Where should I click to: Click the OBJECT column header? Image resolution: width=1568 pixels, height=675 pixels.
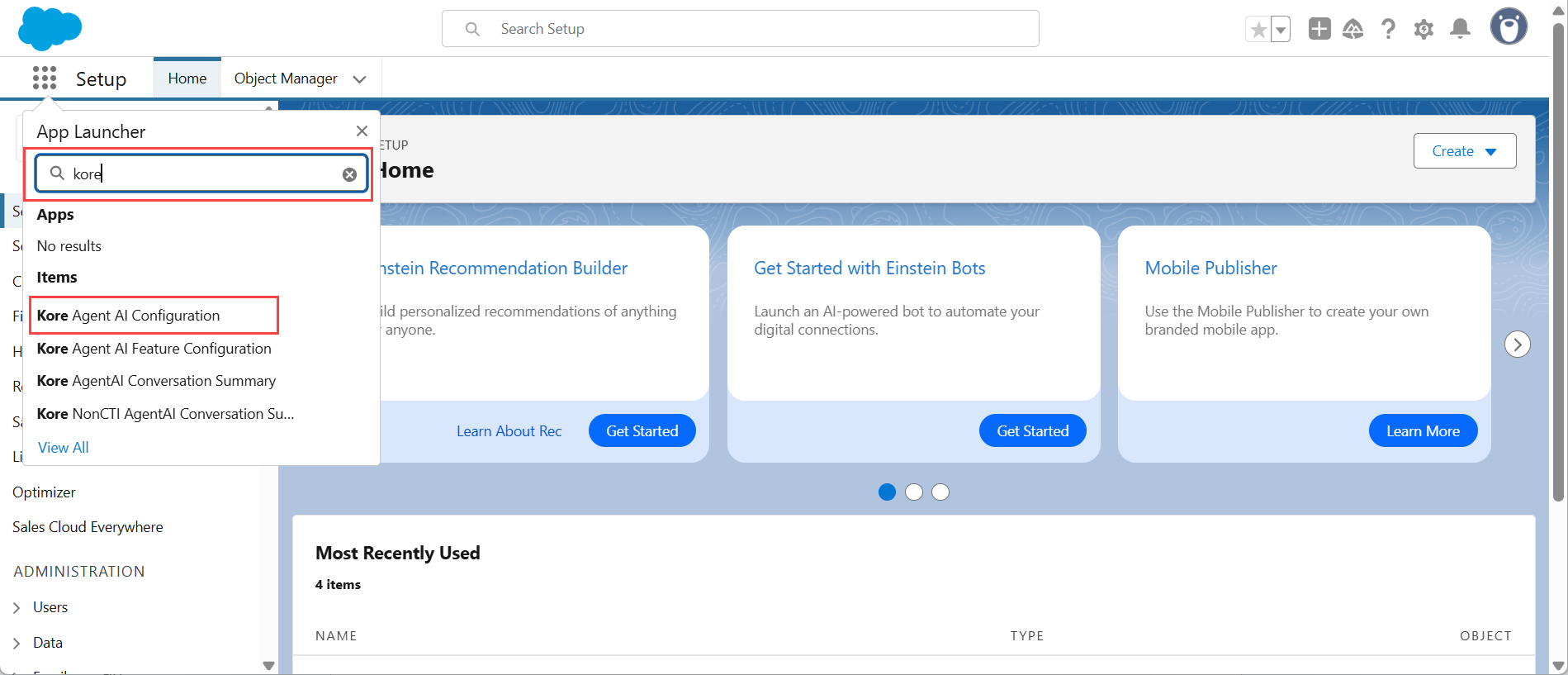(x=1485, y=635)
